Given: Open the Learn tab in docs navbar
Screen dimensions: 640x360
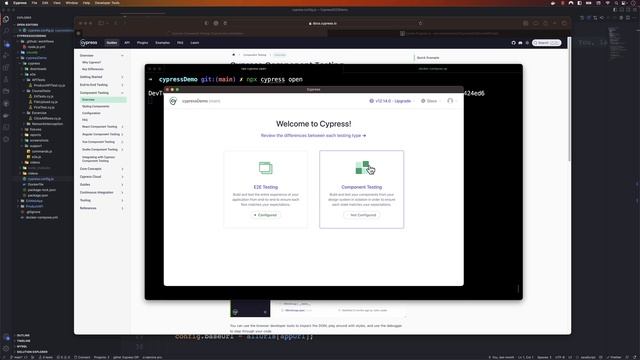Looking at the screenshot, I should [195, 42].
